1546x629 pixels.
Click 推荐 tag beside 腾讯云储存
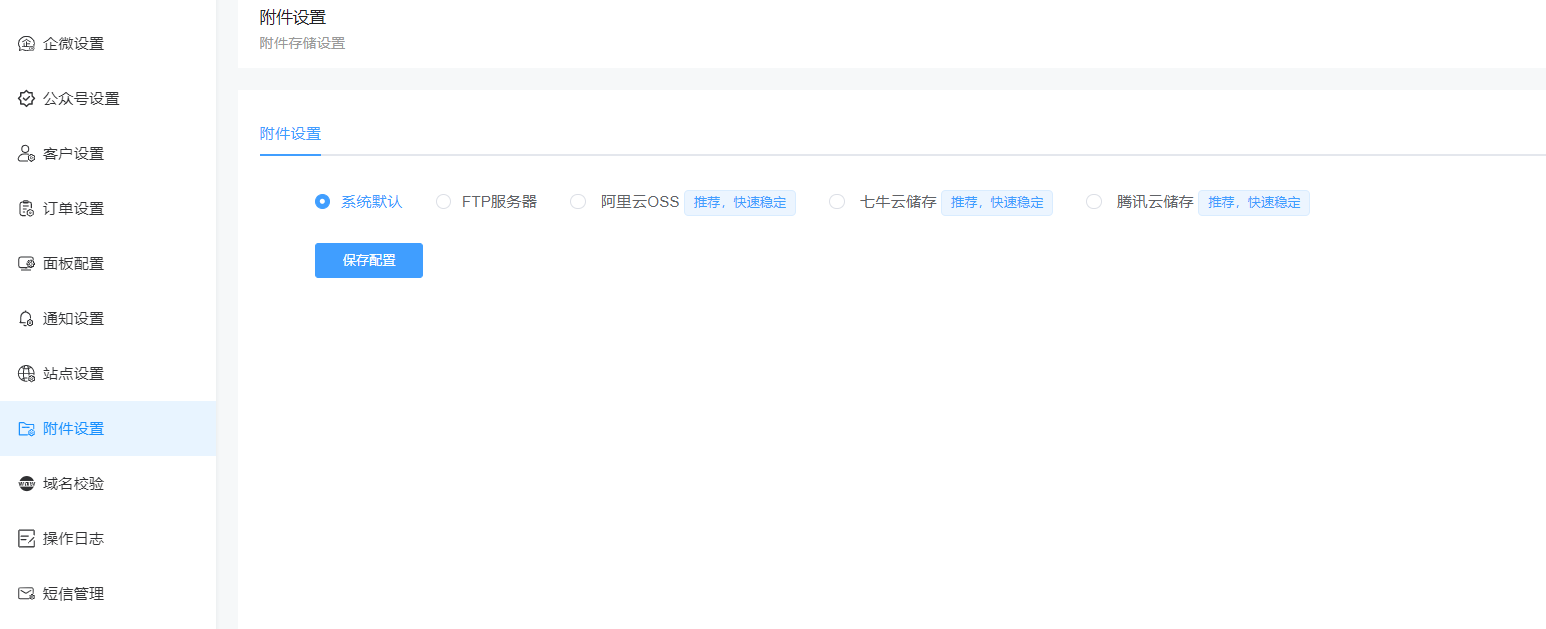click(x=1254, y=203)
